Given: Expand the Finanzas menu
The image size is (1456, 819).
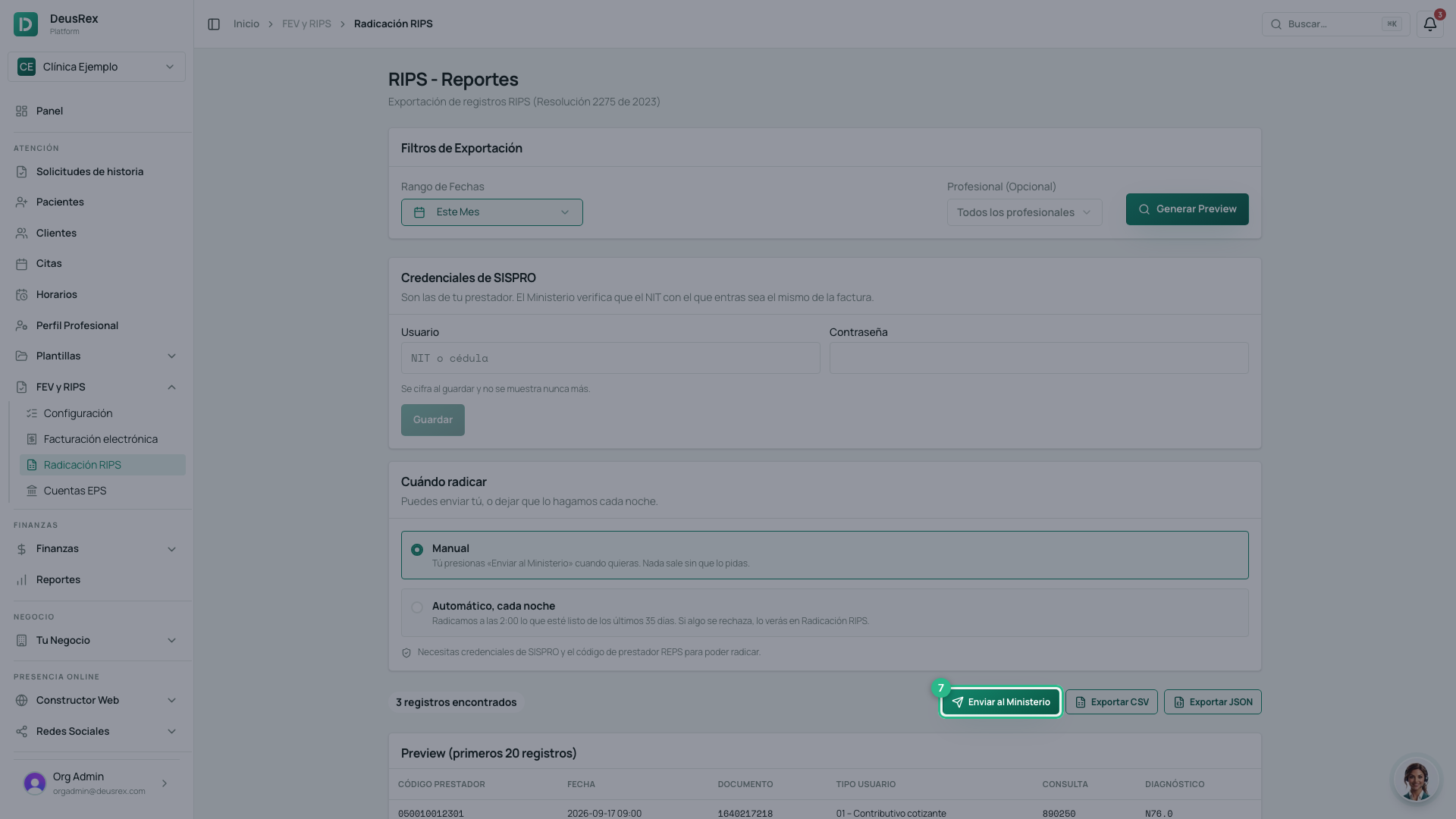Looking at the screenshot, I should [x=96, y=549].
